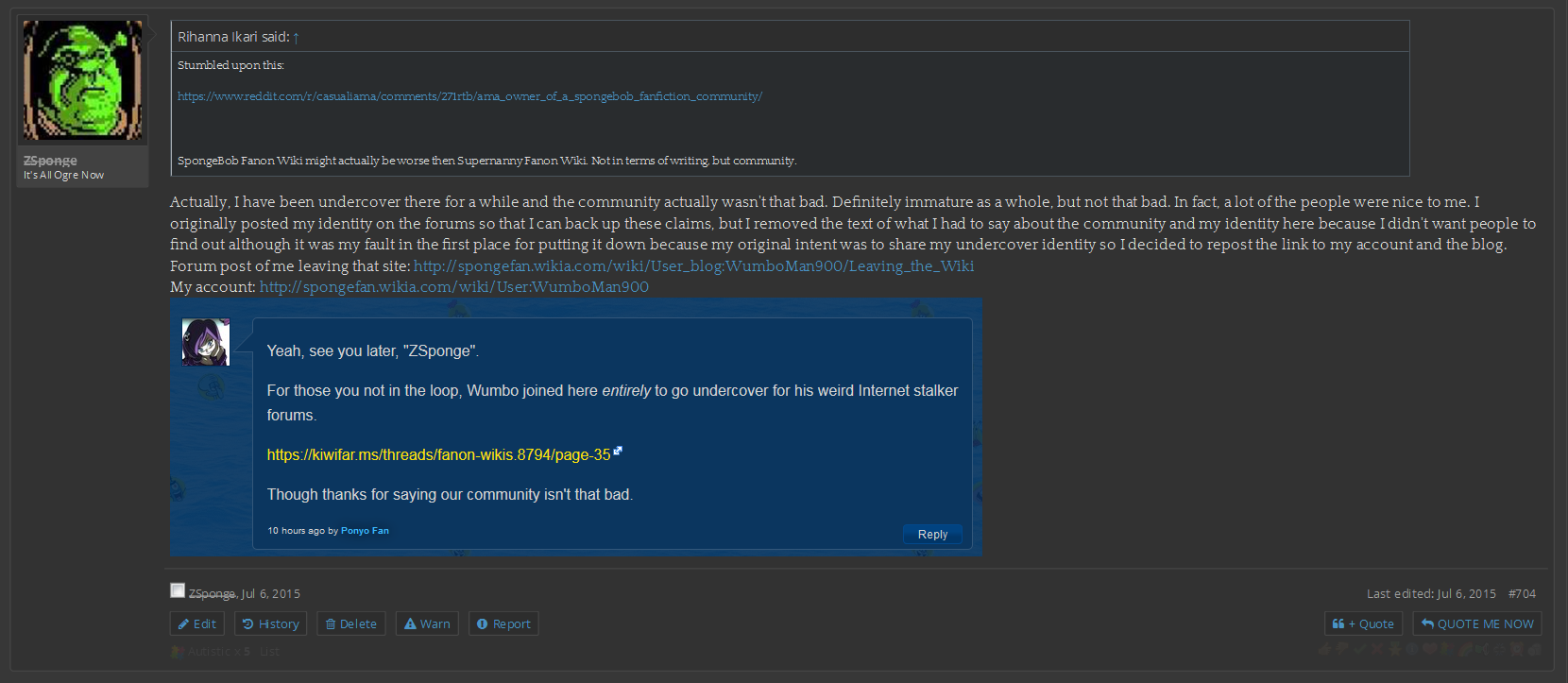This screenshot has width=1568, height=683.
Task: Delete the post via the trash button
Action: click(x=350, y=623)
